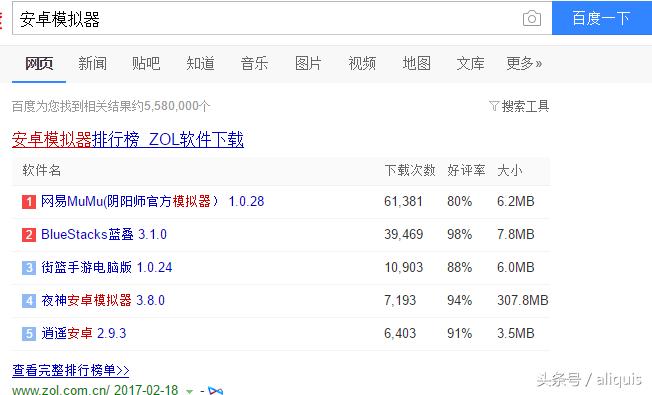
Task: Select the 网页 tab
Action: click(39, 64)
